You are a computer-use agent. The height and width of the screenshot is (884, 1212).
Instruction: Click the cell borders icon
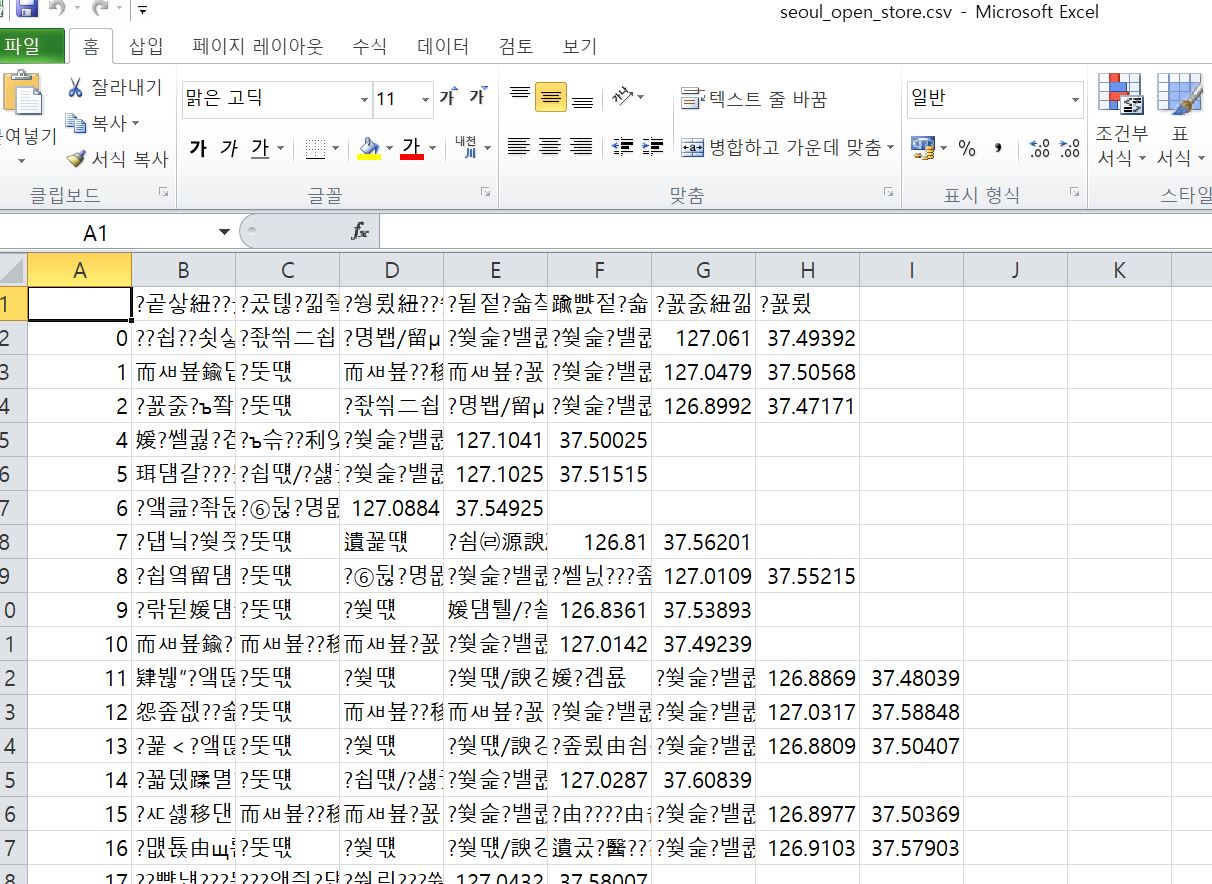(315, 149)
